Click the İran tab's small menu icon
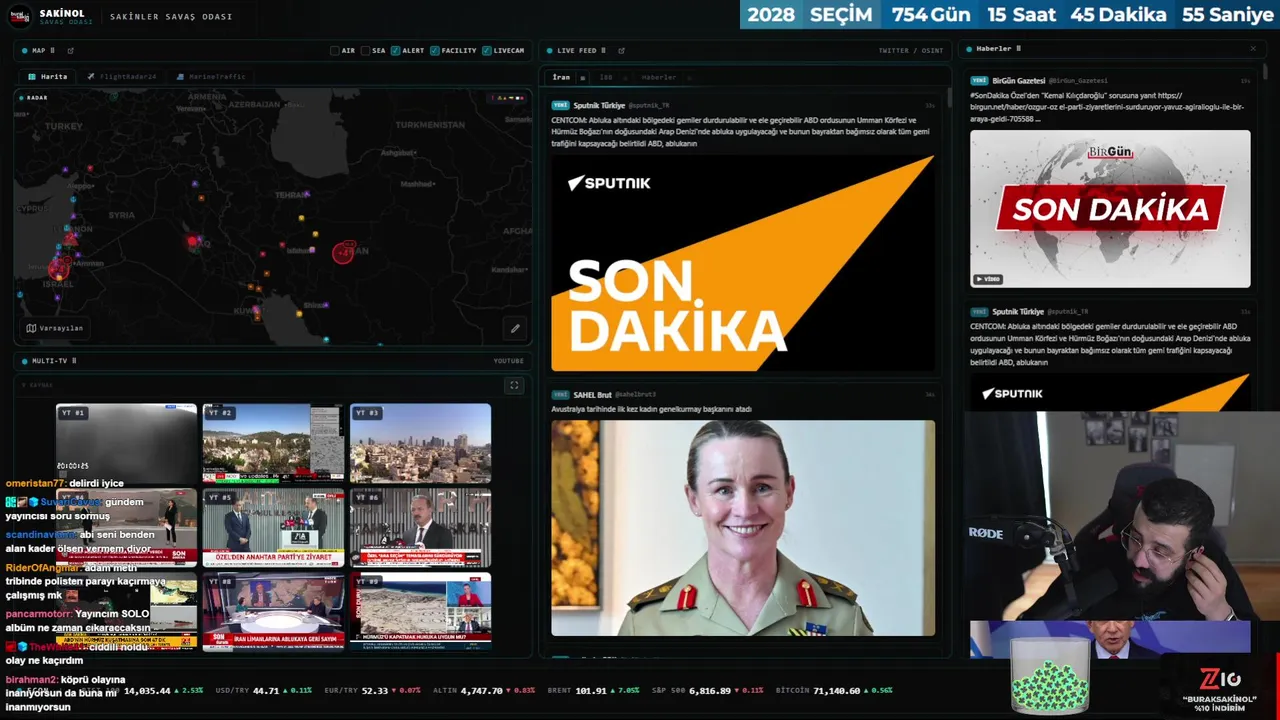Image resolution: width=1280 pixels, height=720 pixels. tap(582, 77)
